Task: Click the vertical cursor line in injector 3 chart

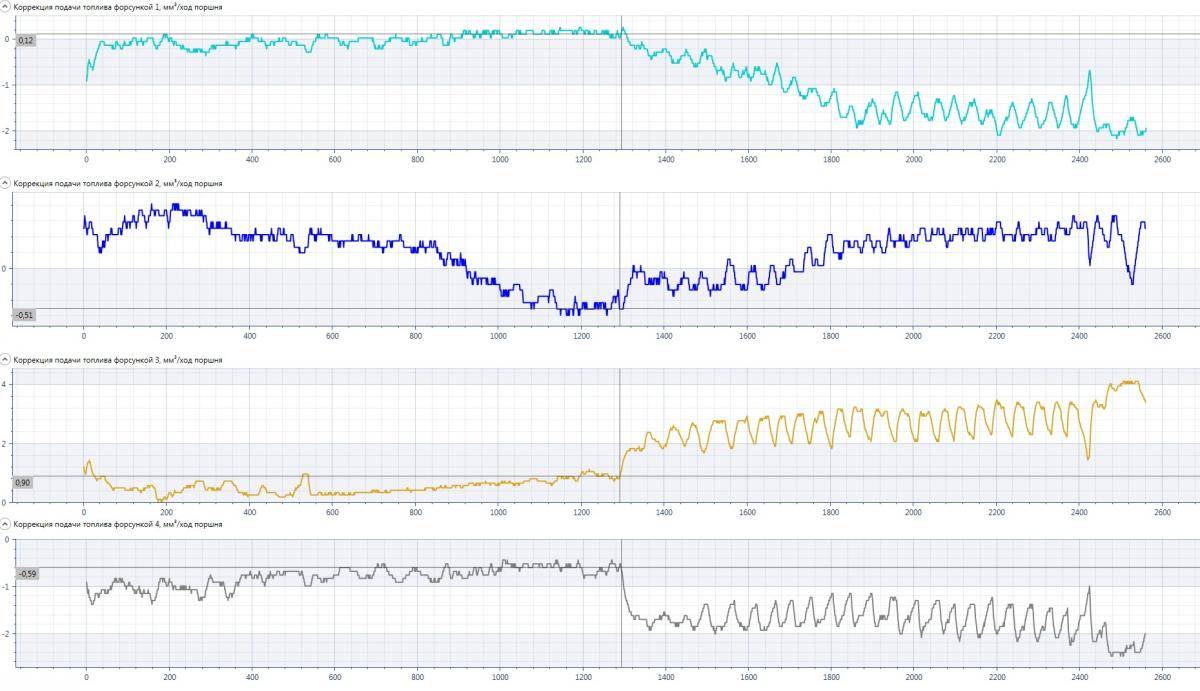Action: coord(620,420)
